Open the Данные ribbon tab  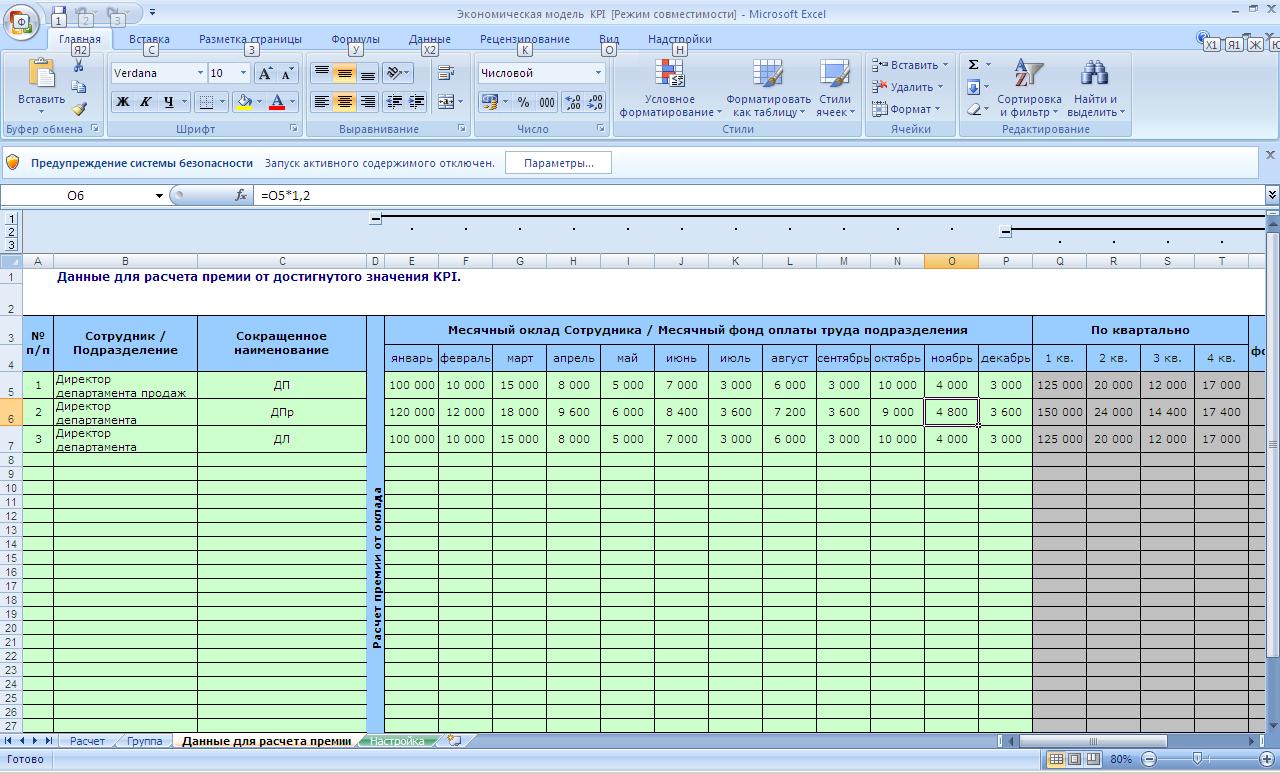[x=429, y=39]
